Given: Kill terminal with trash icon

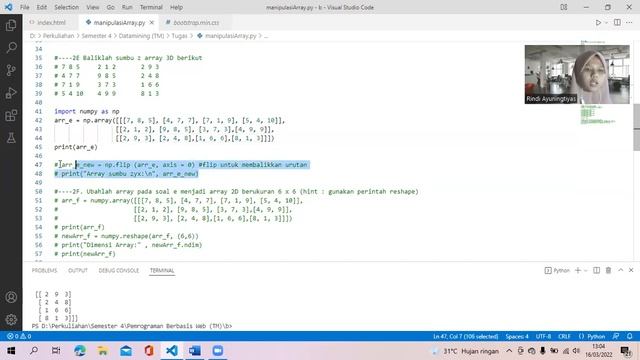Looking at the screenshot, I should [x=608, y=270].
